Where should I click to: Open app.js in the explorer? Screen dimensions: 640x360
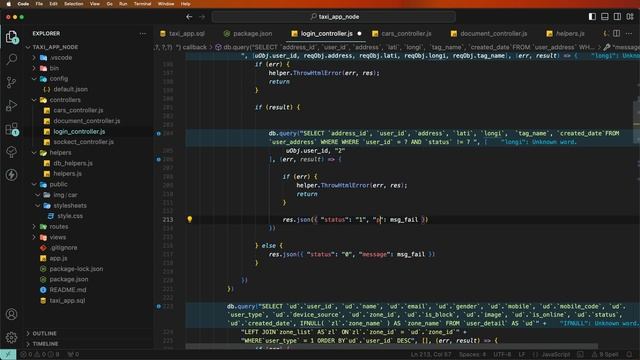coord(58,258)
